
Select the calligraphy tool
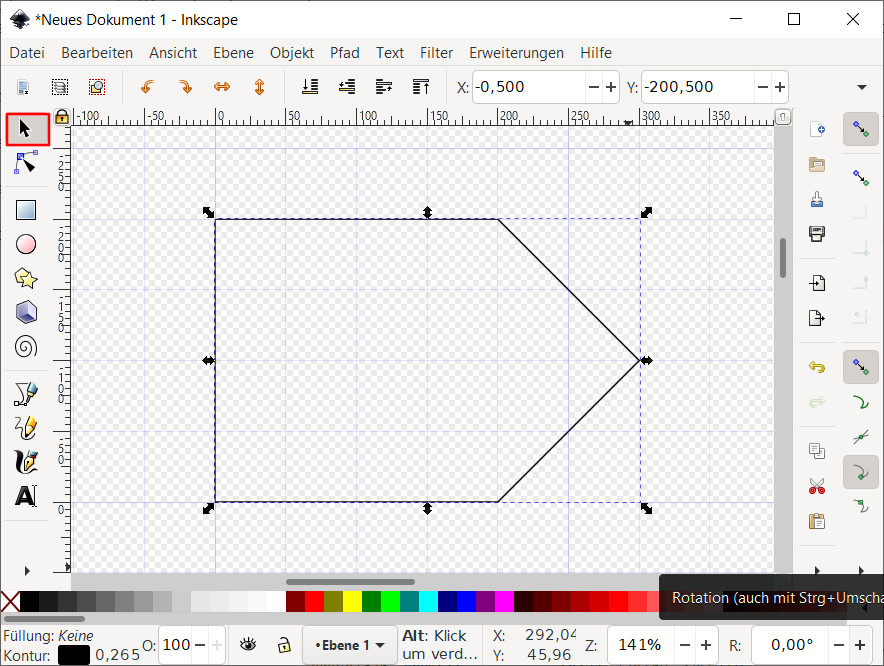(x=26, y=461)
